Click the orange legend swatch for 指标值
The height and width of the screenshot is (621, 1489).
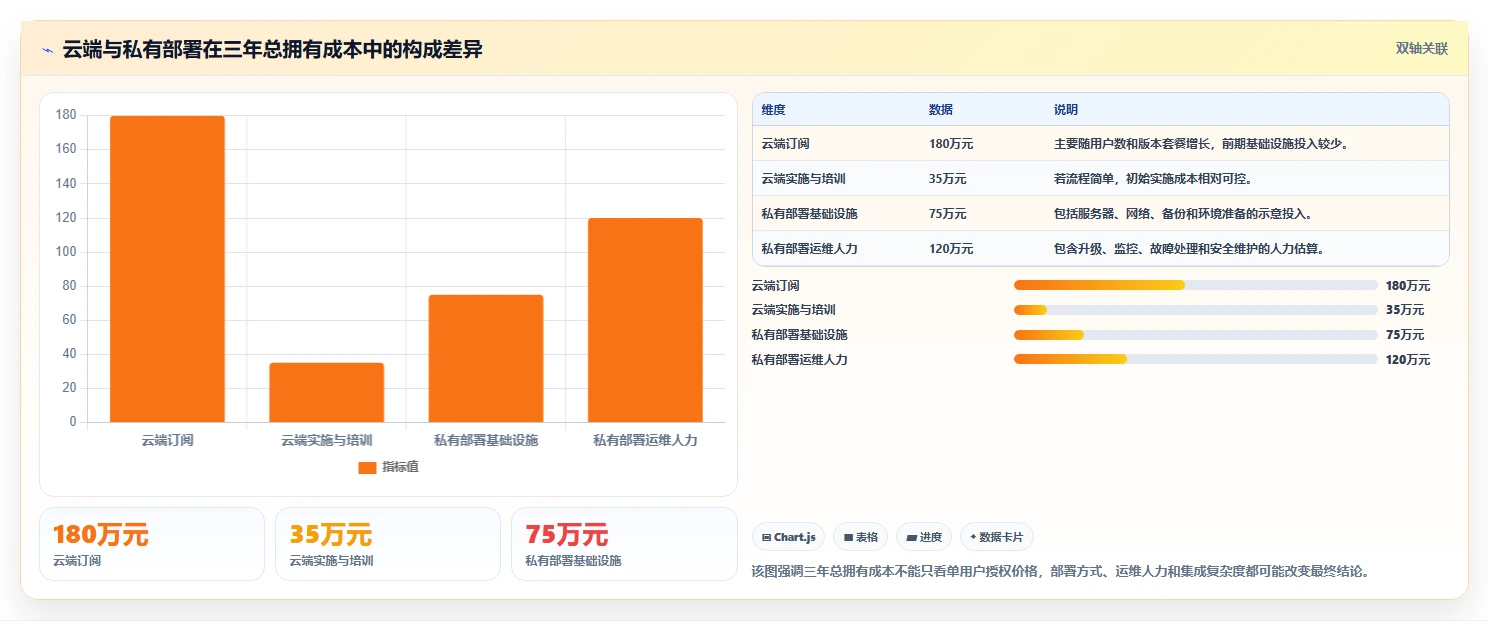(x=367, y=468)
